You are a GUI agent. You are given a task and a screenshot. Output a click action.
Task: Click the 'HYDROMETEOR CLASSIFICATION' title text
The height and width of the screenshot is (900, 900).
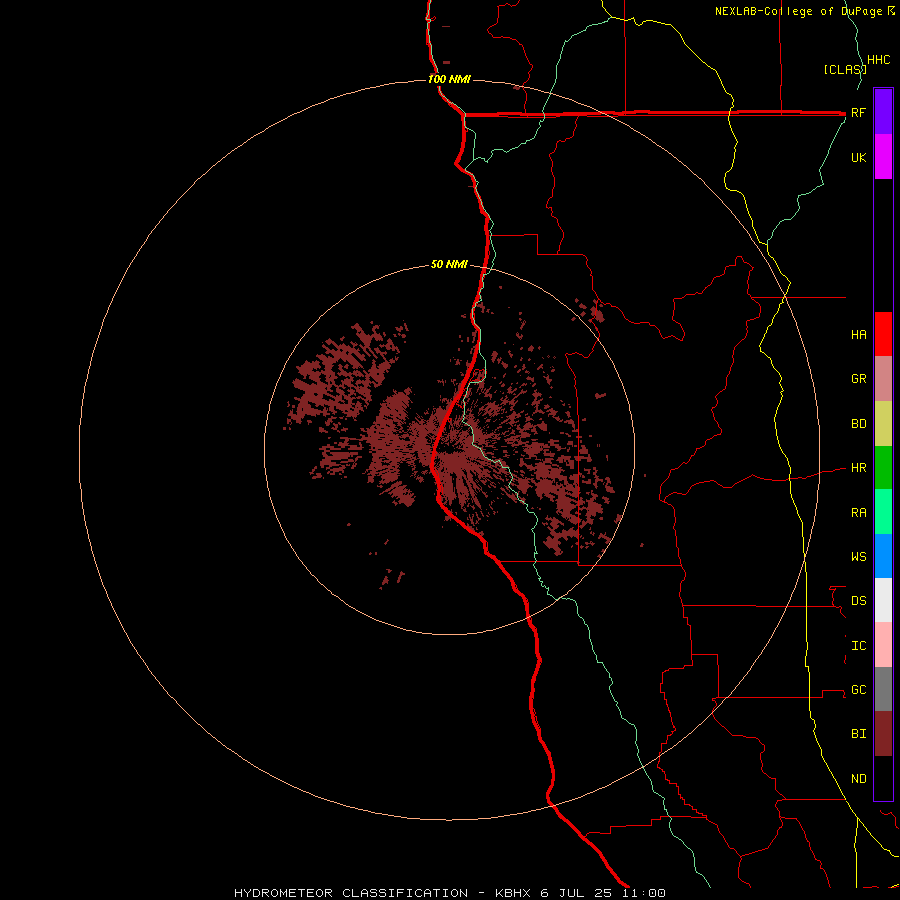[351, 893]
